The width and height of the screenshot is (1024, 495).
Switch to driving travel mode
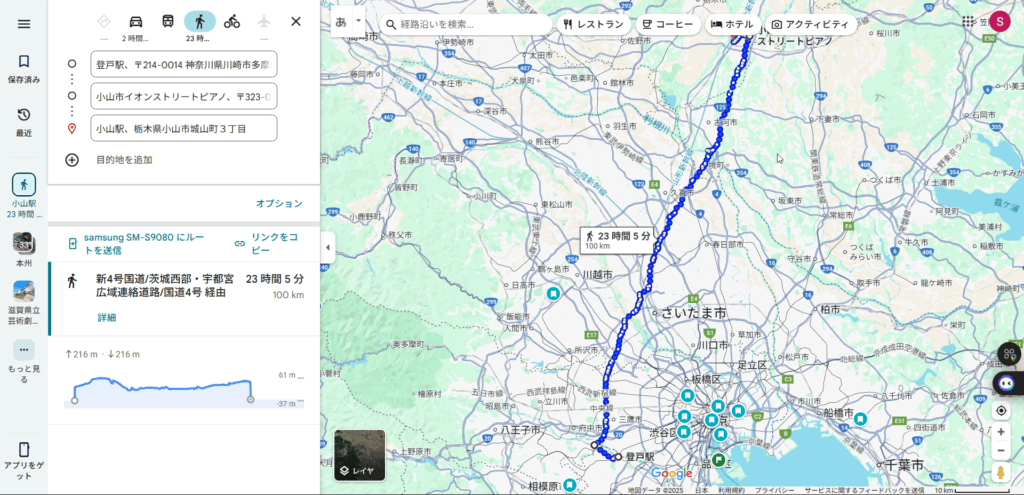point(136,22)
